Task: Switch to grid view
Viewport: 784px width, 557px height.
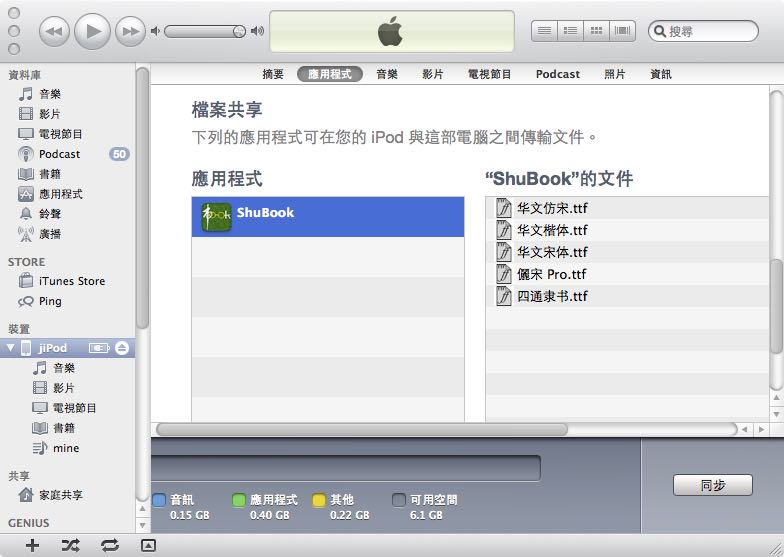Action: coord(597,31)
